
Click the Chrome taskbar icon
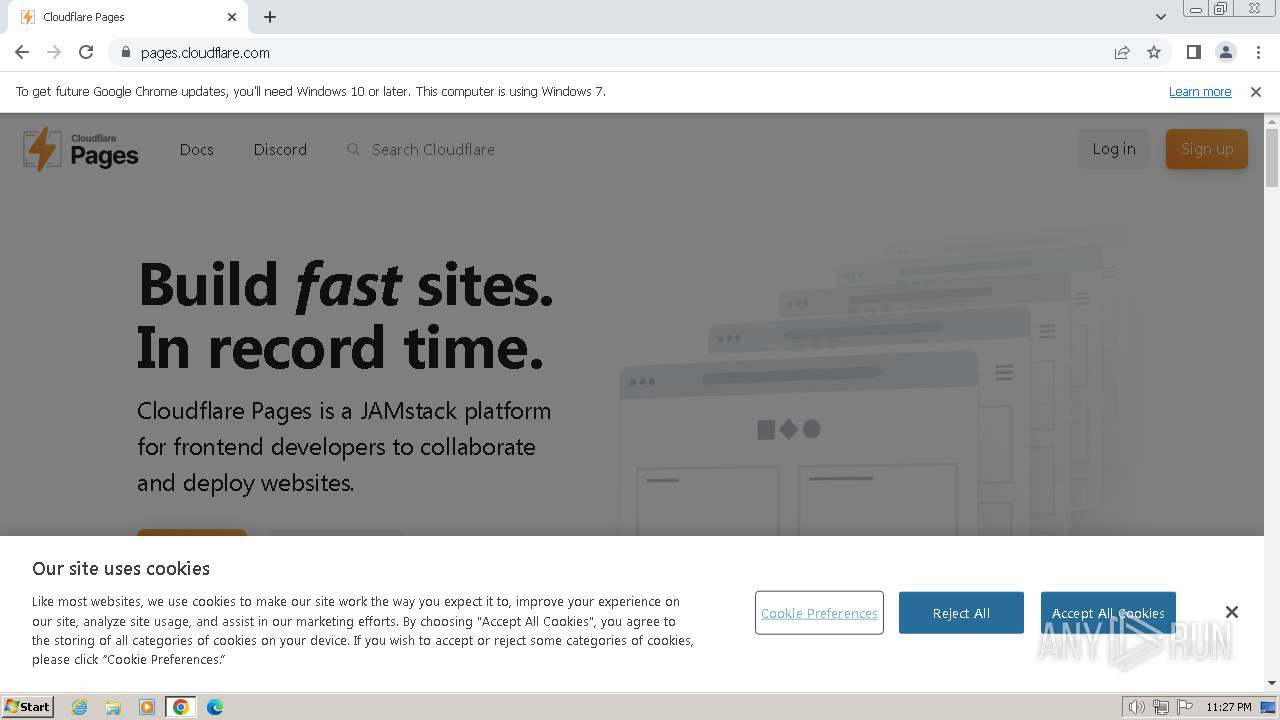(181, 707)
